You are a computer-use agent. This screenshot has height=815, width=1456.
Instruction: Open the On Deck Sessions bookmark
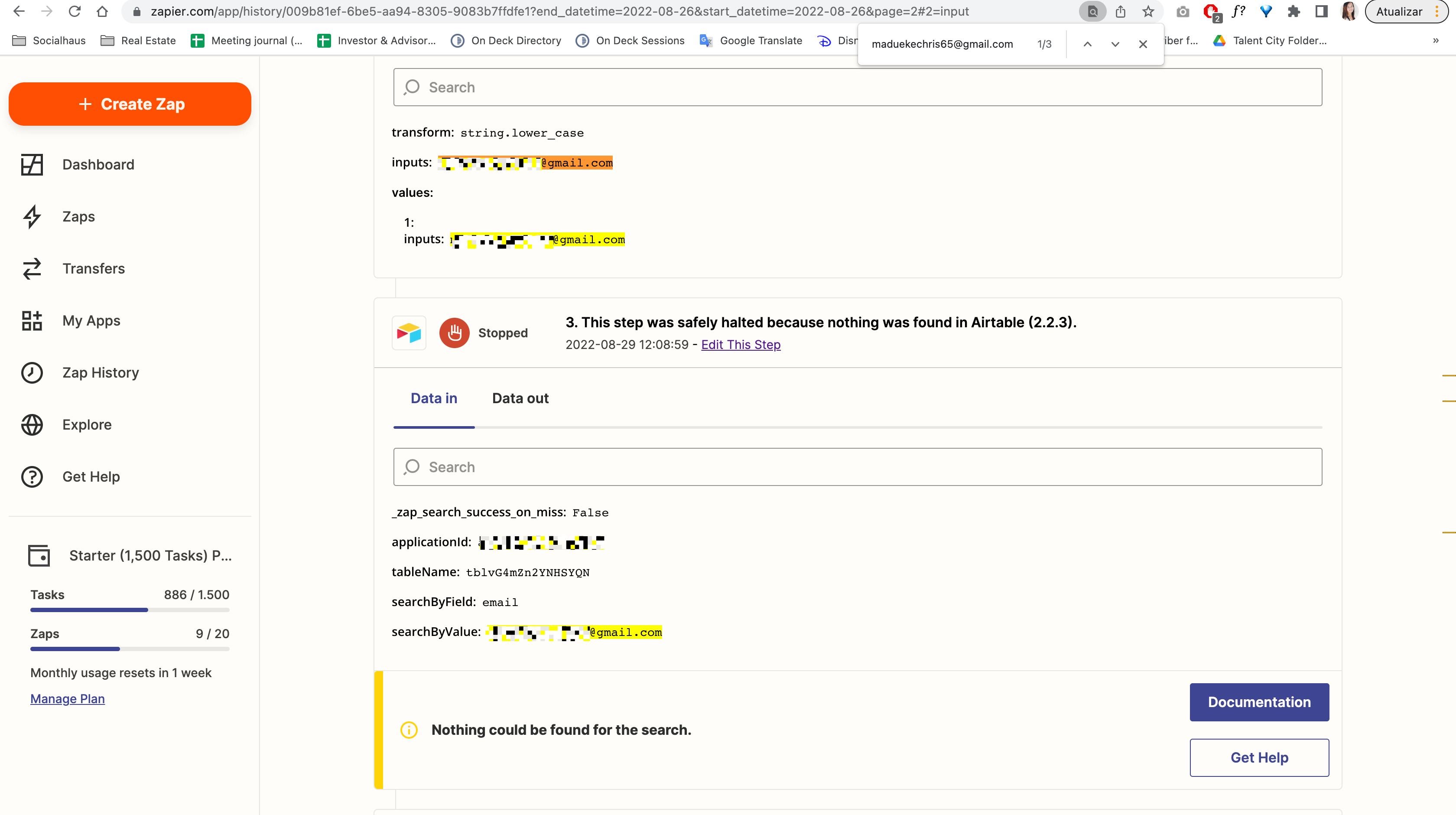tap(630, 41)
